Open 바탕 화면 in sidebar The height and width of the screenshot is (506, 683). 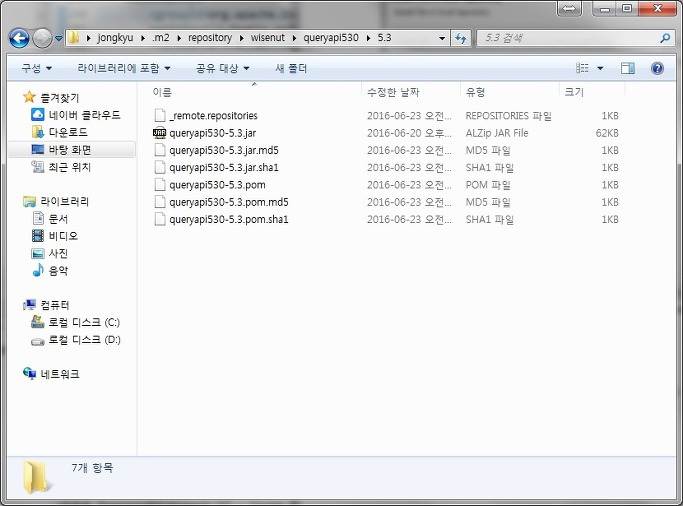[x=69, y=150]
